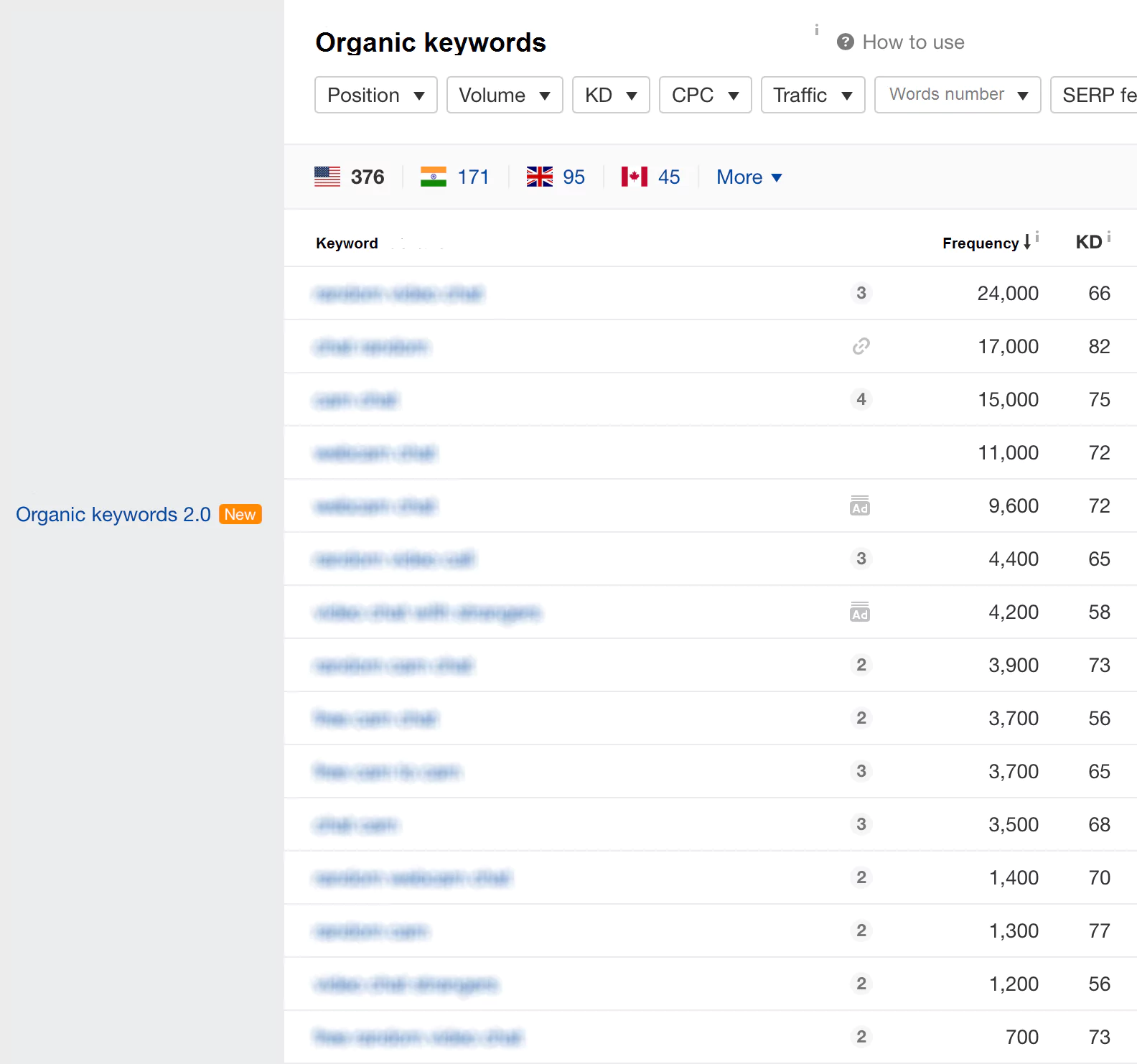Expand the More countries dropdown
1137x1064 pixels.
pos(749,177)
